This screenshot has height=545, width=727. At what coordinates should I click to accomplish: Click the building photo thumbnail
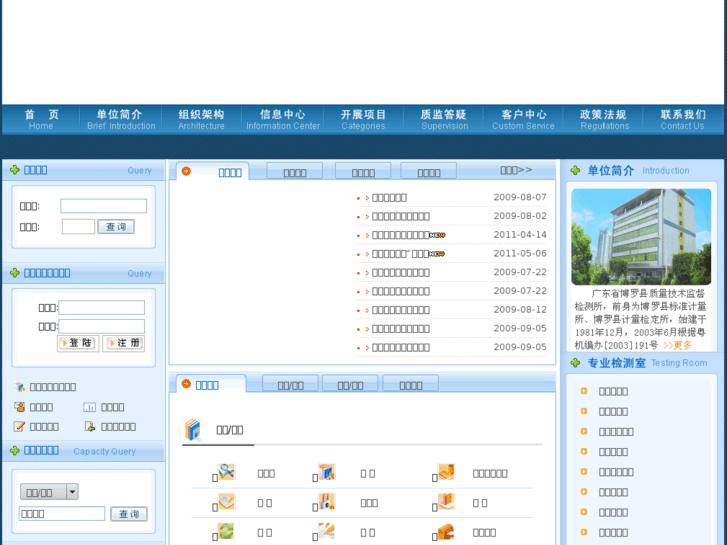[641, 237]
